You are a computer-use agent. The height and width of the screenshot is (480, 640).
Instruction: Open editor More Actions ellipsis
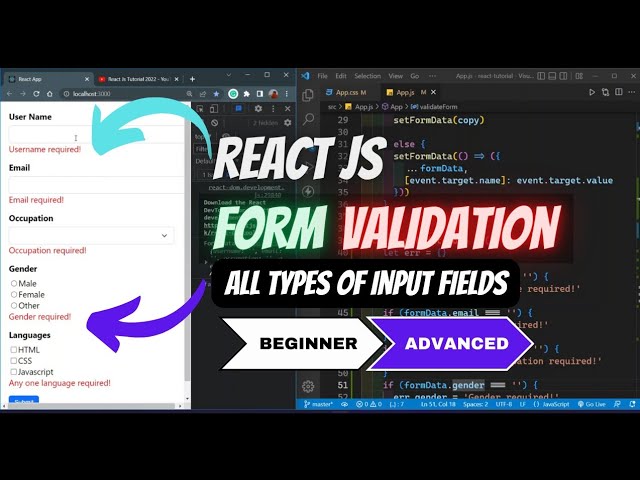coord(632,92)
